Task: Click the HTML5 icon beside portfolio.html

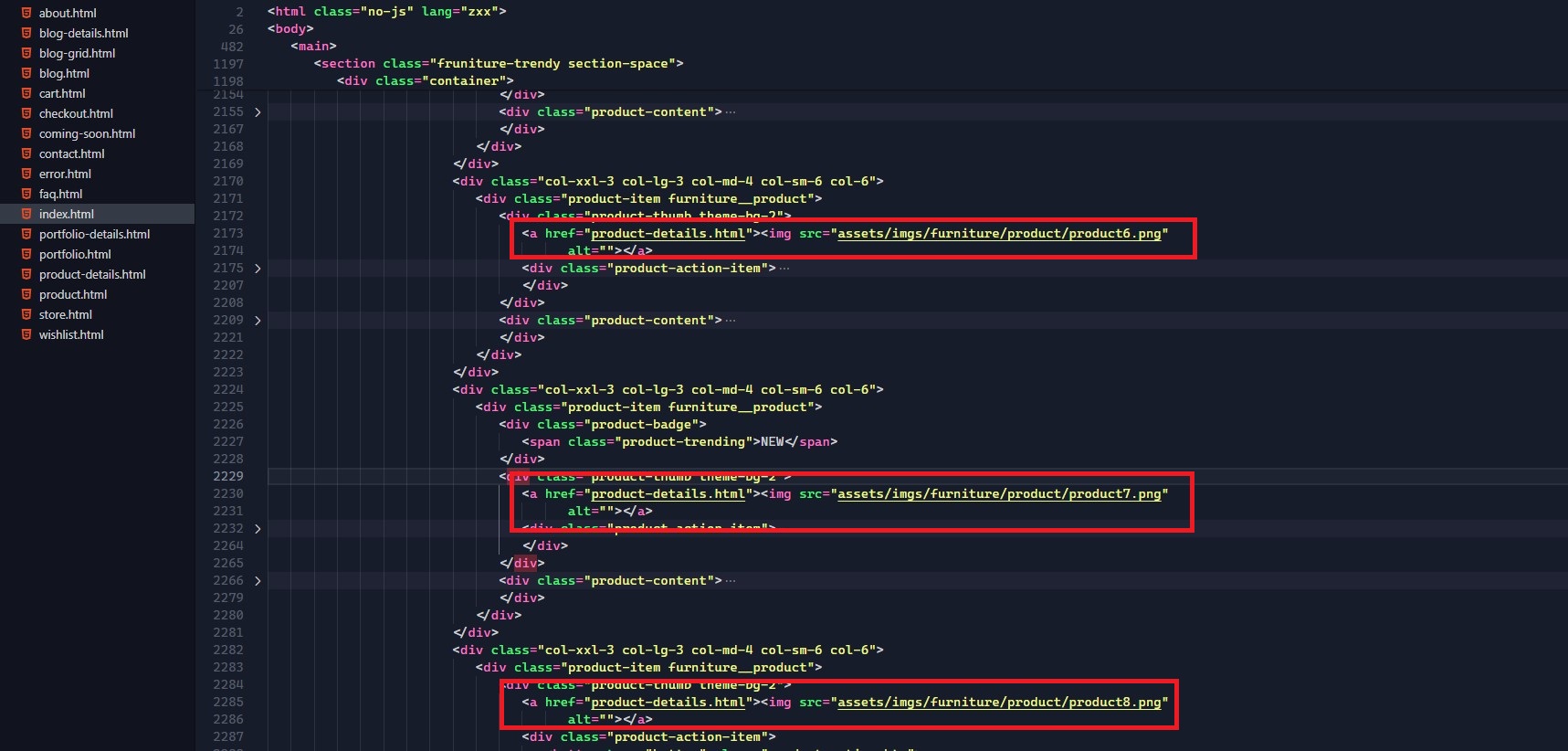Action: click(x=26, y=254)
